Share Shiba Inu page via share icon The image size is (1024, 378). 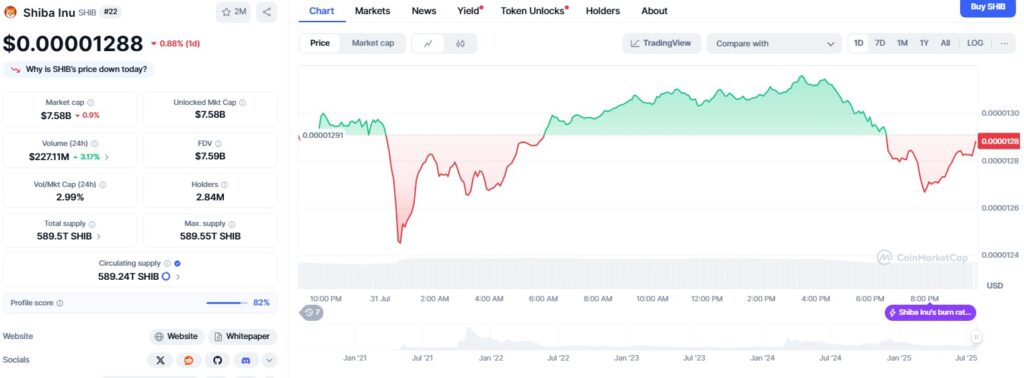pos(266,12)
